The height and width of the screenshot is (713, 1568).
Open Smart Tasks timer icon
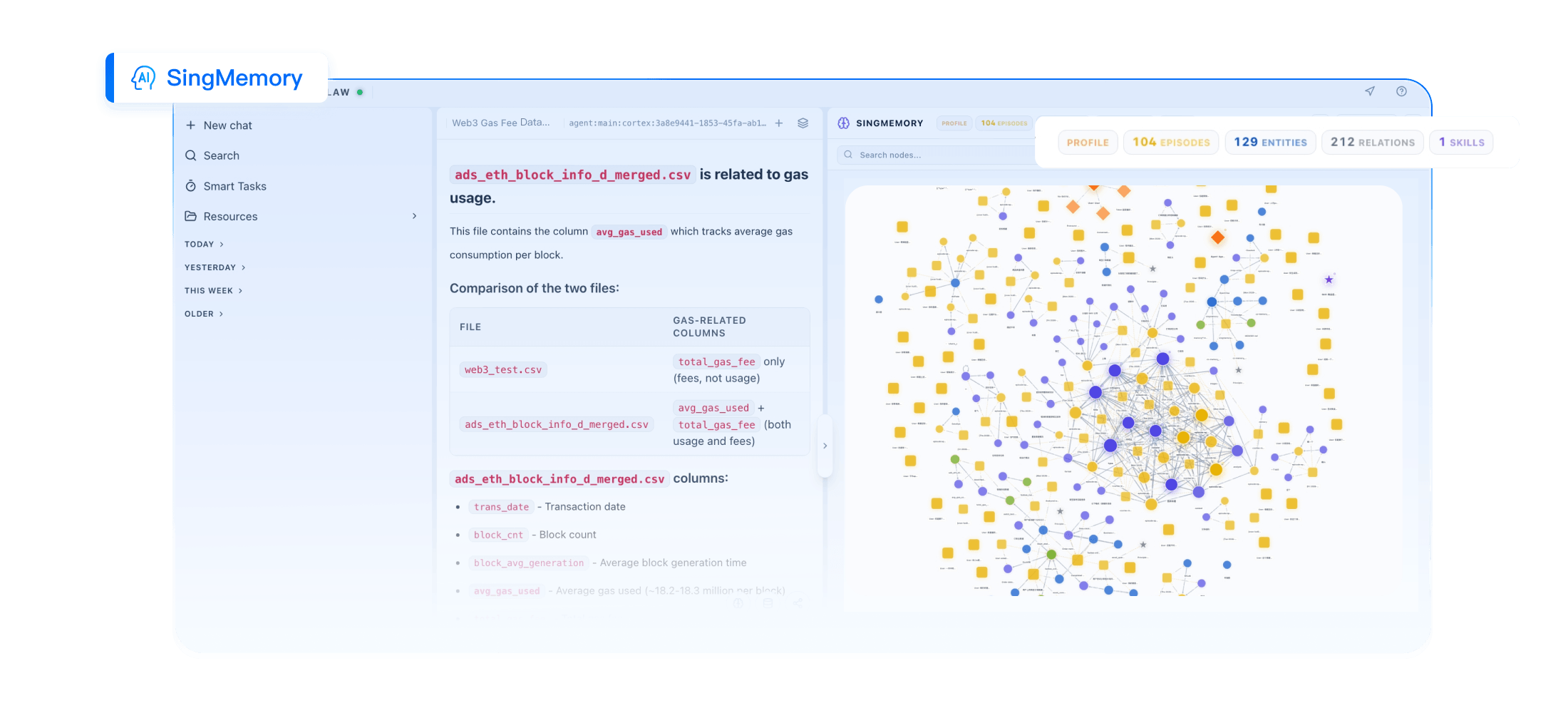pos(190,186)
